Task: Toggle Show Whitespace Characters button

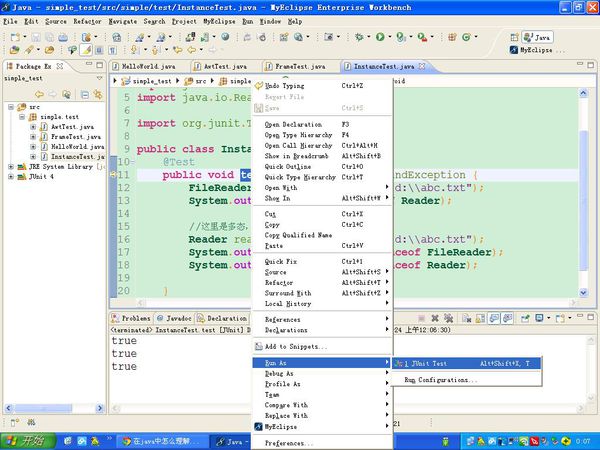Action: coord(112,50)
